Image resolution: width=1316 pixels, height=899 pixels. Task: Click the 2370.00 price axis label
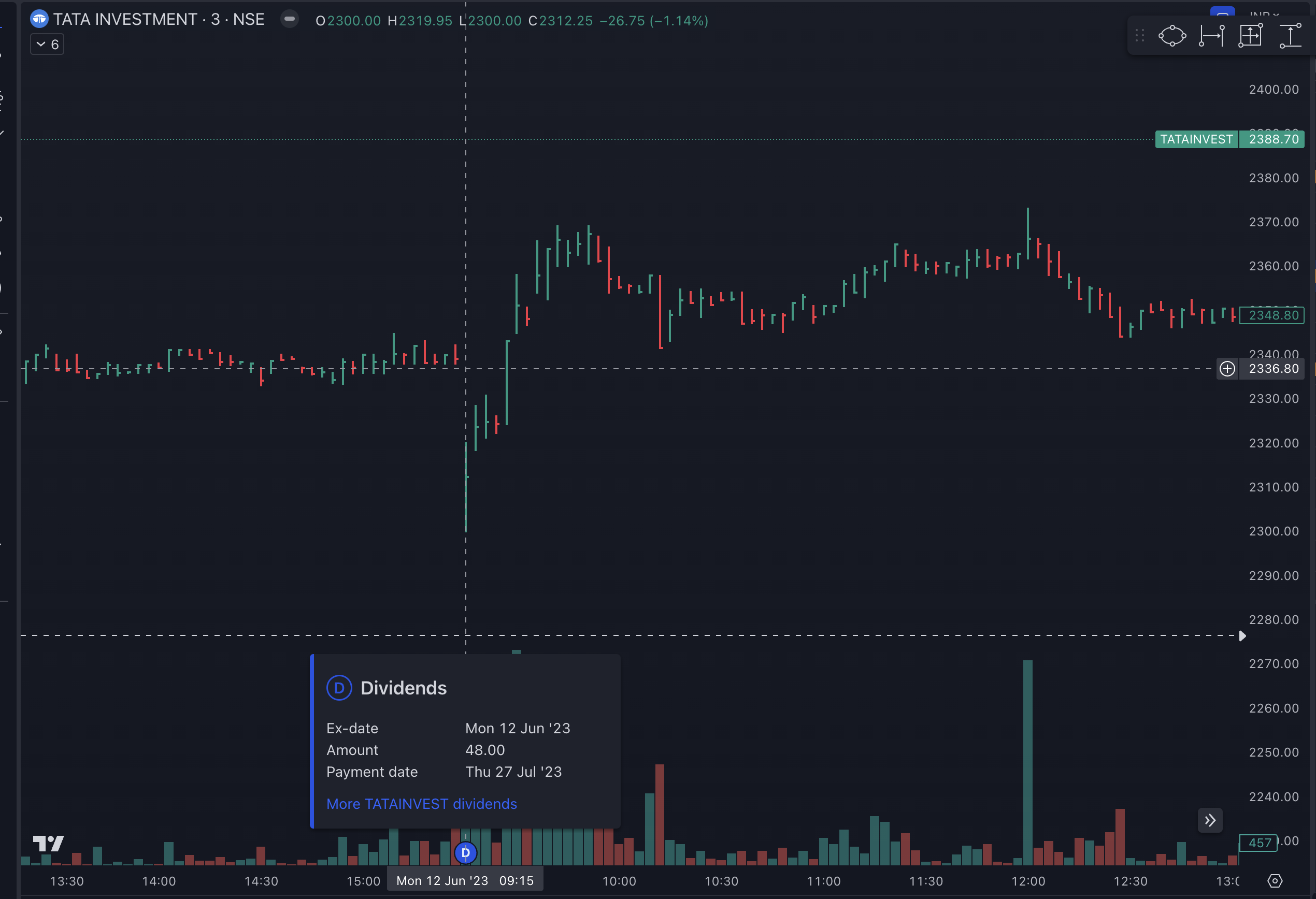1274,222
